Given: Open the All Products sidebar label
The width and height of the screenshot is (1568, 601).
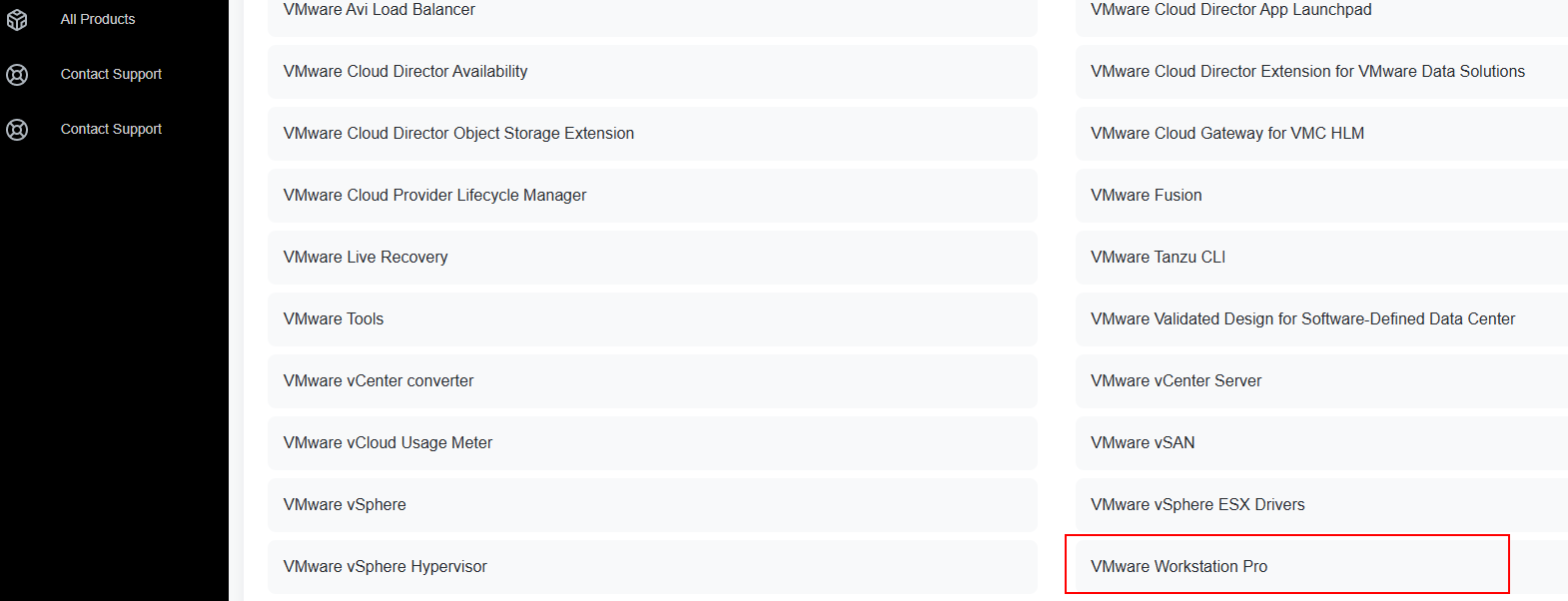Looking at the screenshot, I should coord(98,19).
